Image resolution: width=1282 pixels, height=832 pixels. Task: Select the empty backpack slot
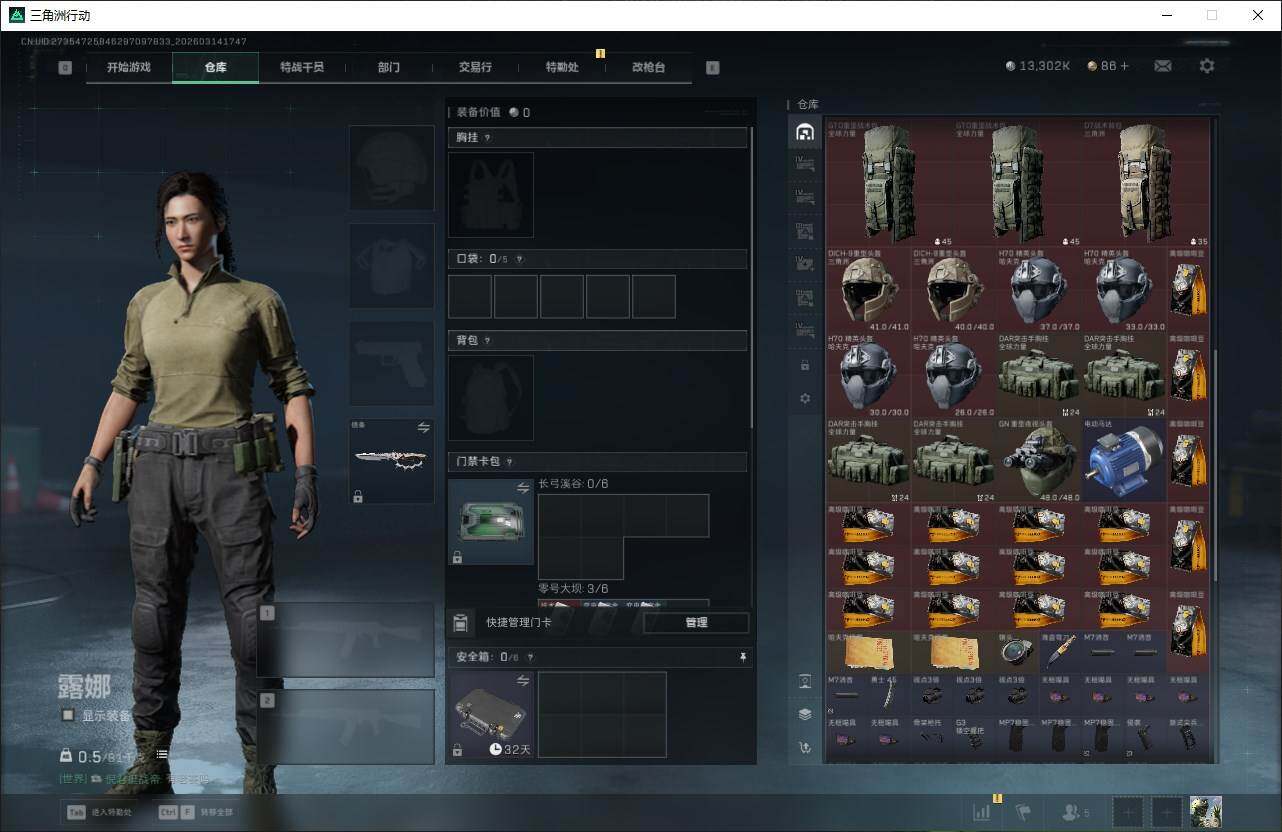click(491, 398)
